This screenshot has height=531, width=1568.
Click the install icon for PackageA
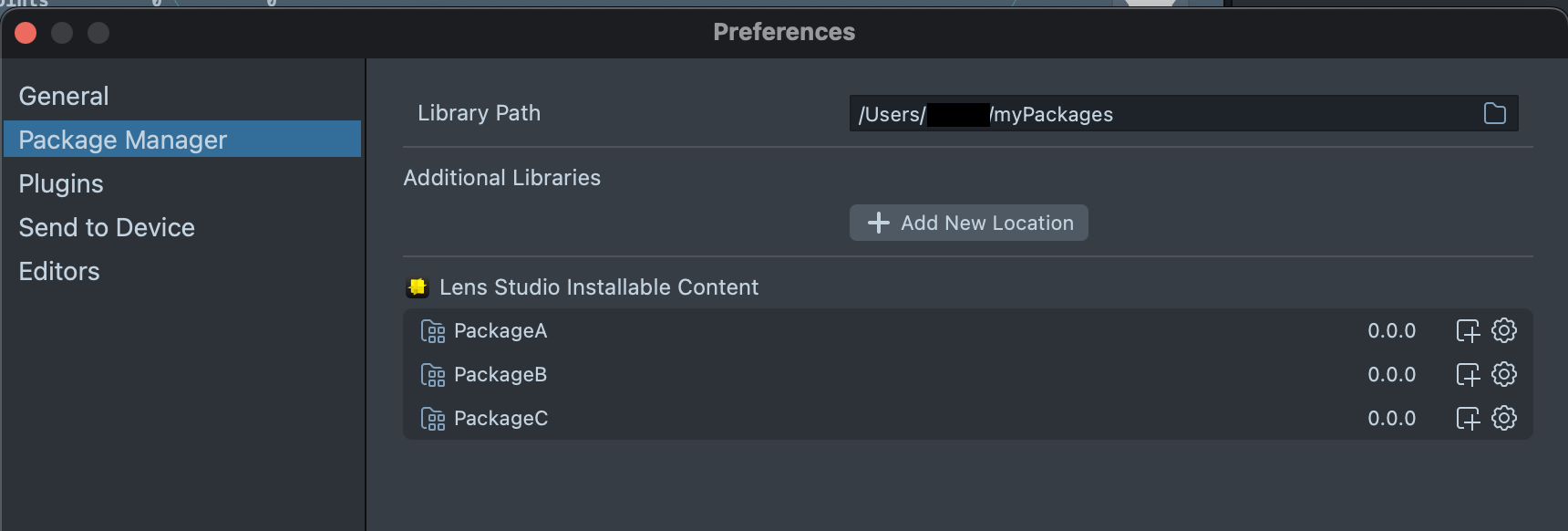coord(1467,331)
